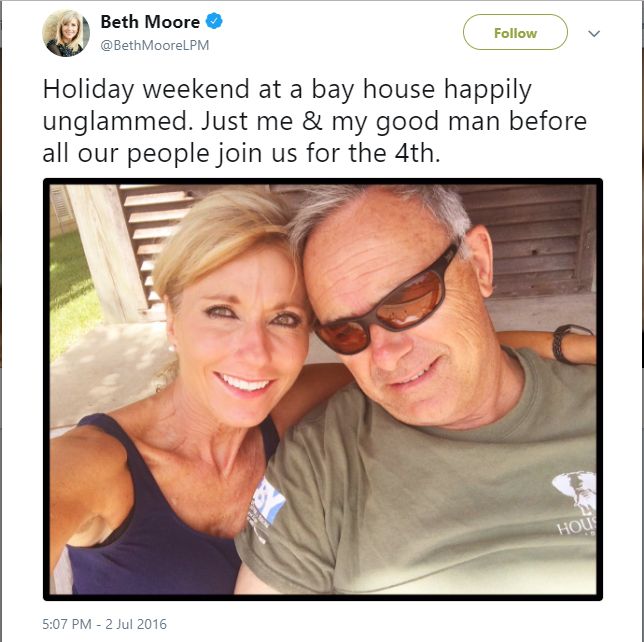The width and height of the screenshot is (644, 642).
Task: Click the elephant logo on green shirt
Action: click(575, 490)
